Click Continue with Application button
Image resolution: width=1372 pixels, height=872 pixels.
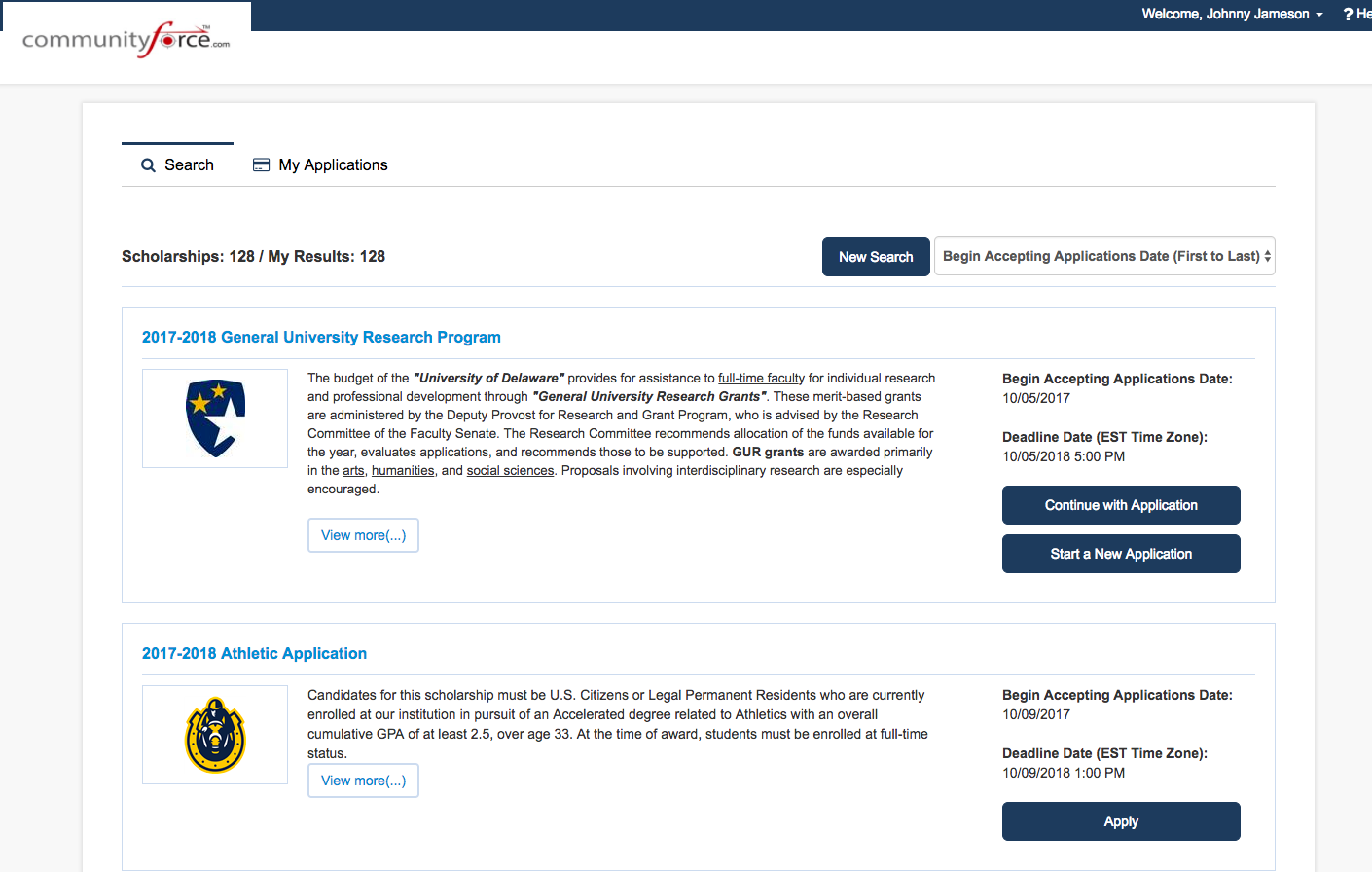coord(1121,505)
